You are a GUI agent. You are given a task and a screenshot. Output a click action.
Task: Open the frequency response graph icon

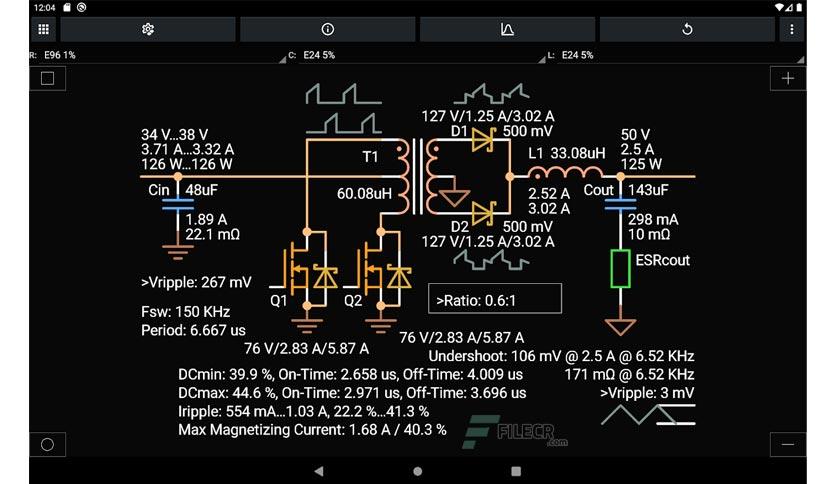pos(507,29)
